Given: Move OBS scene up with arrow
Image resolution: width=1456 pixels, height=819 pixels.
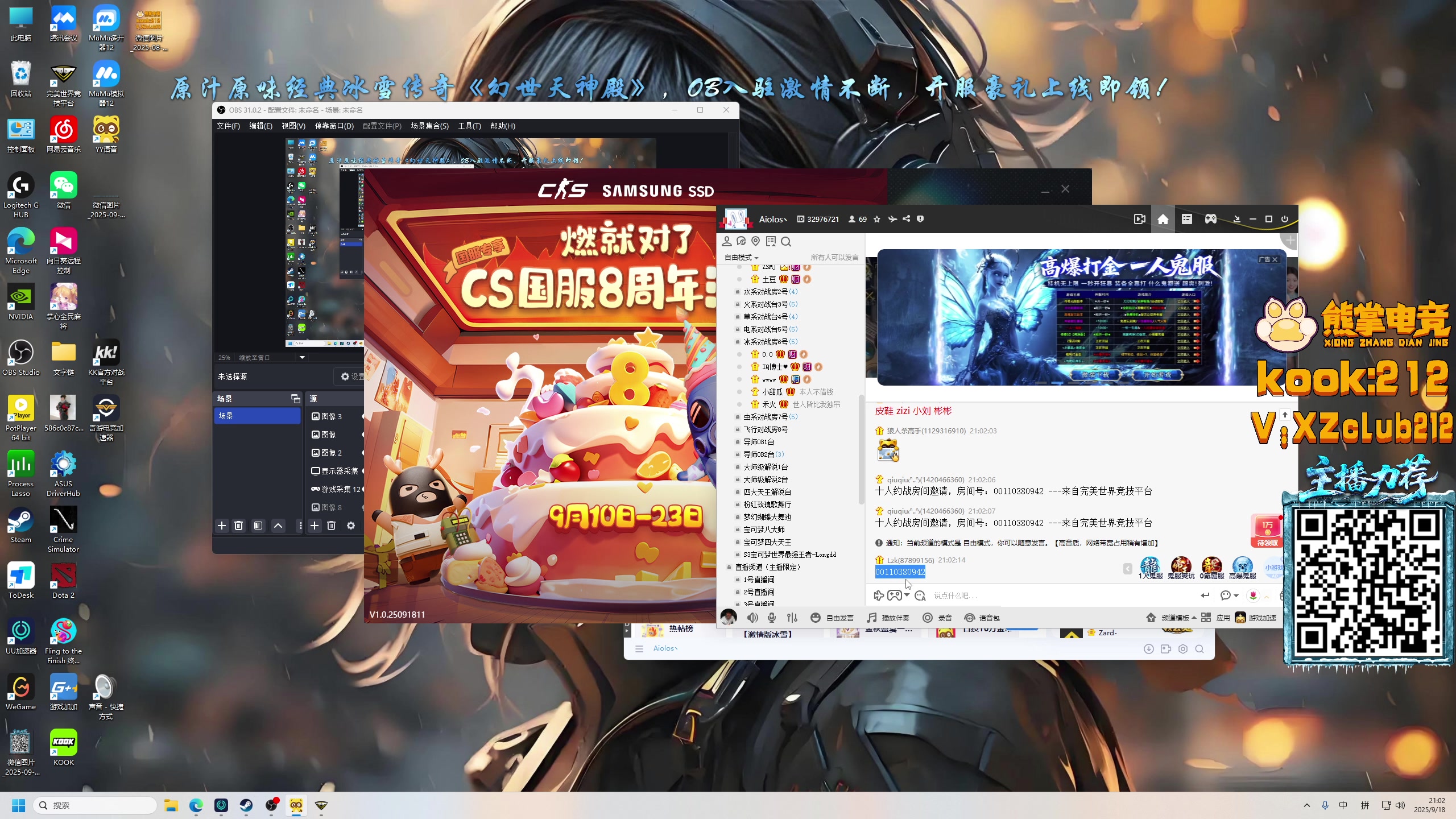Looking at the screenshot, I should (278, 526).
